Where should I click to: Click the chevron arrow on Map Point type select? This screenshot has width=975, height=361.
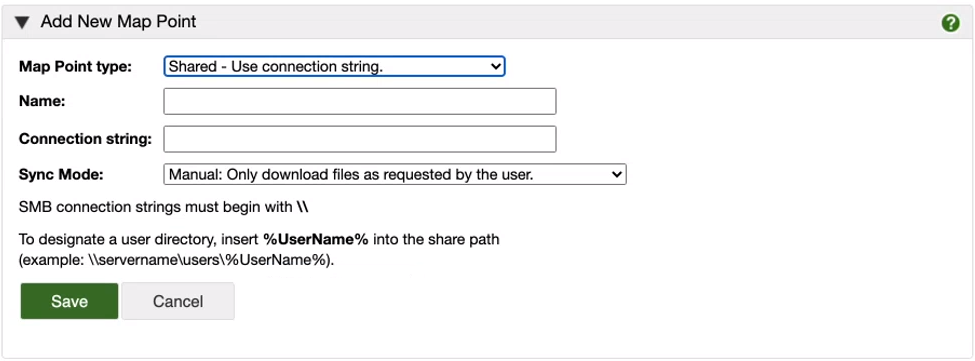[495, 66]
